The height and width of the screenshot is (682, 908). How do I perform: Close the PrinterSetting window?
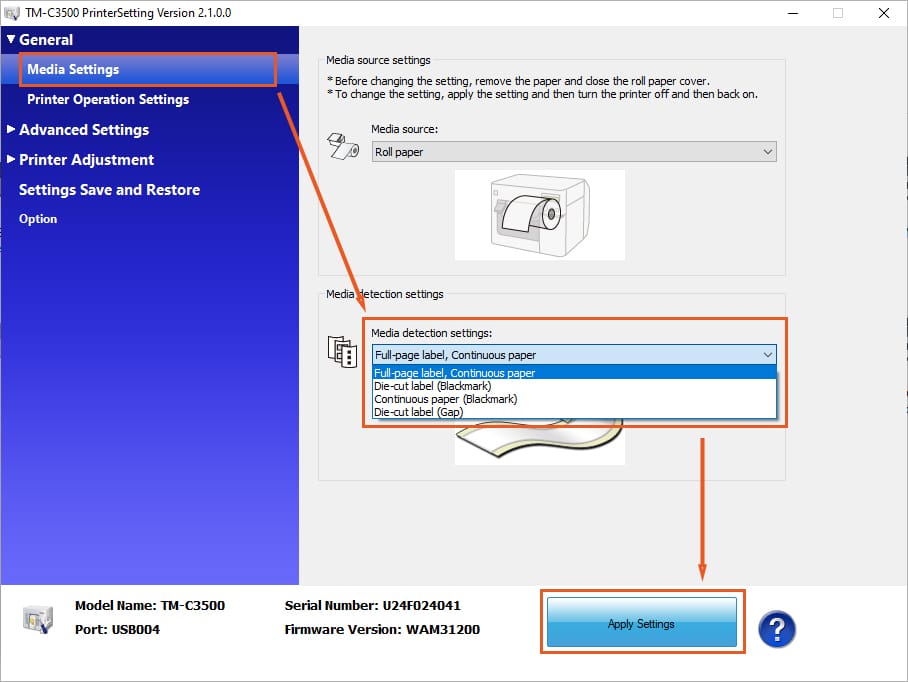pyautogui.click(x=884, y=13)
